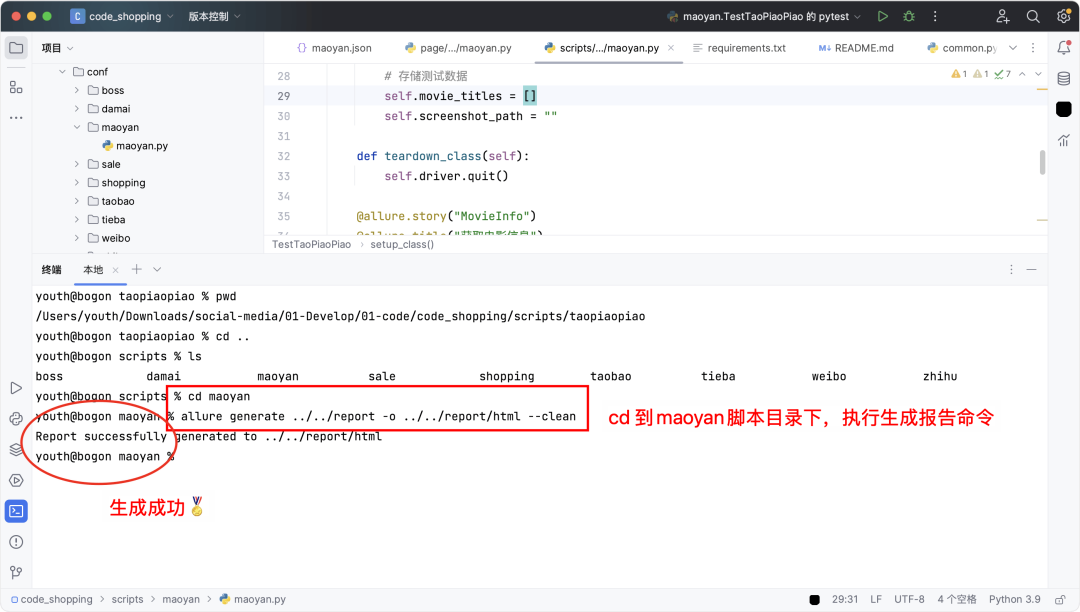Open IDE settings gear
The image size is (1080, 612).
click(x=1063, y=17)
